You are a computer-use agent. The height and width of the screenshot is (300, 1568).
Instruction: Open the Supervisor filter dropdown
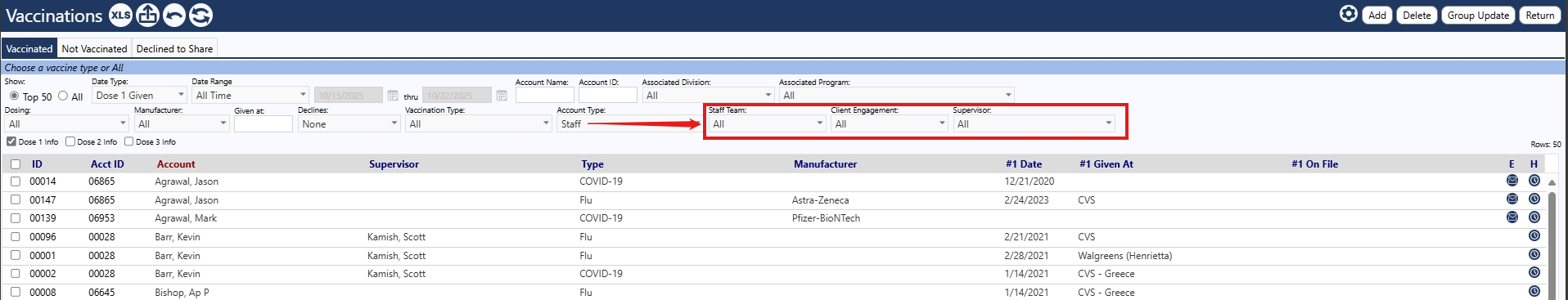(1034, 123)
